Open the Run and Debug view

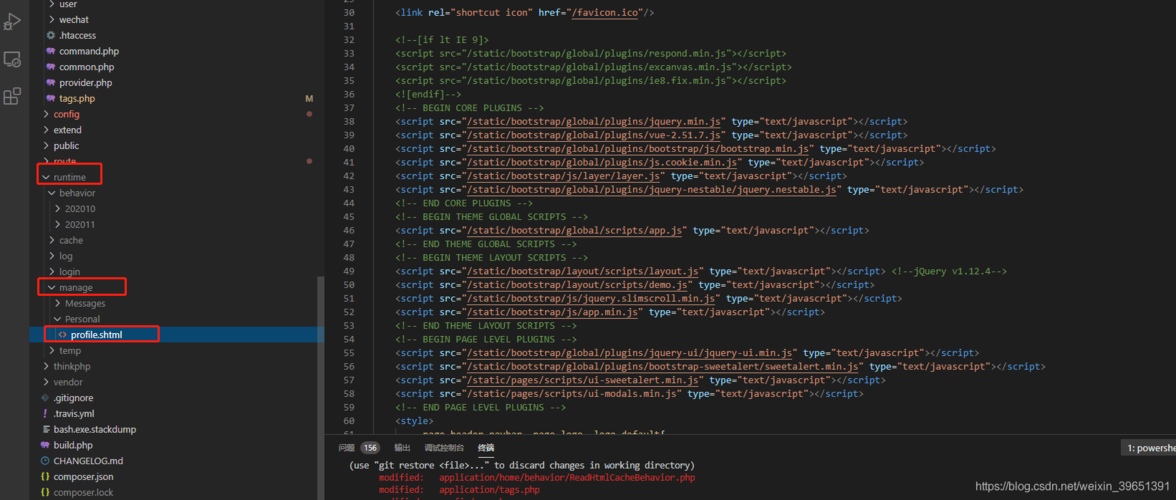pos(11,21)
